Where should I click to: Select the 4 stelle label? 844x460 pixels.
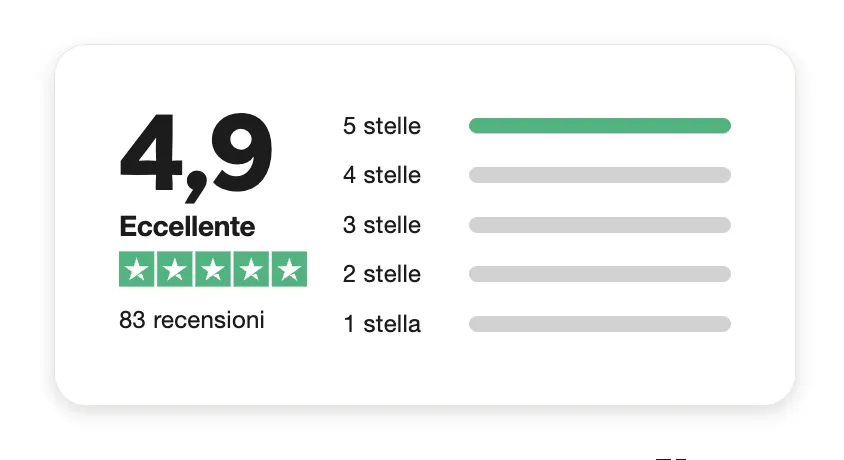click(382, 175)
